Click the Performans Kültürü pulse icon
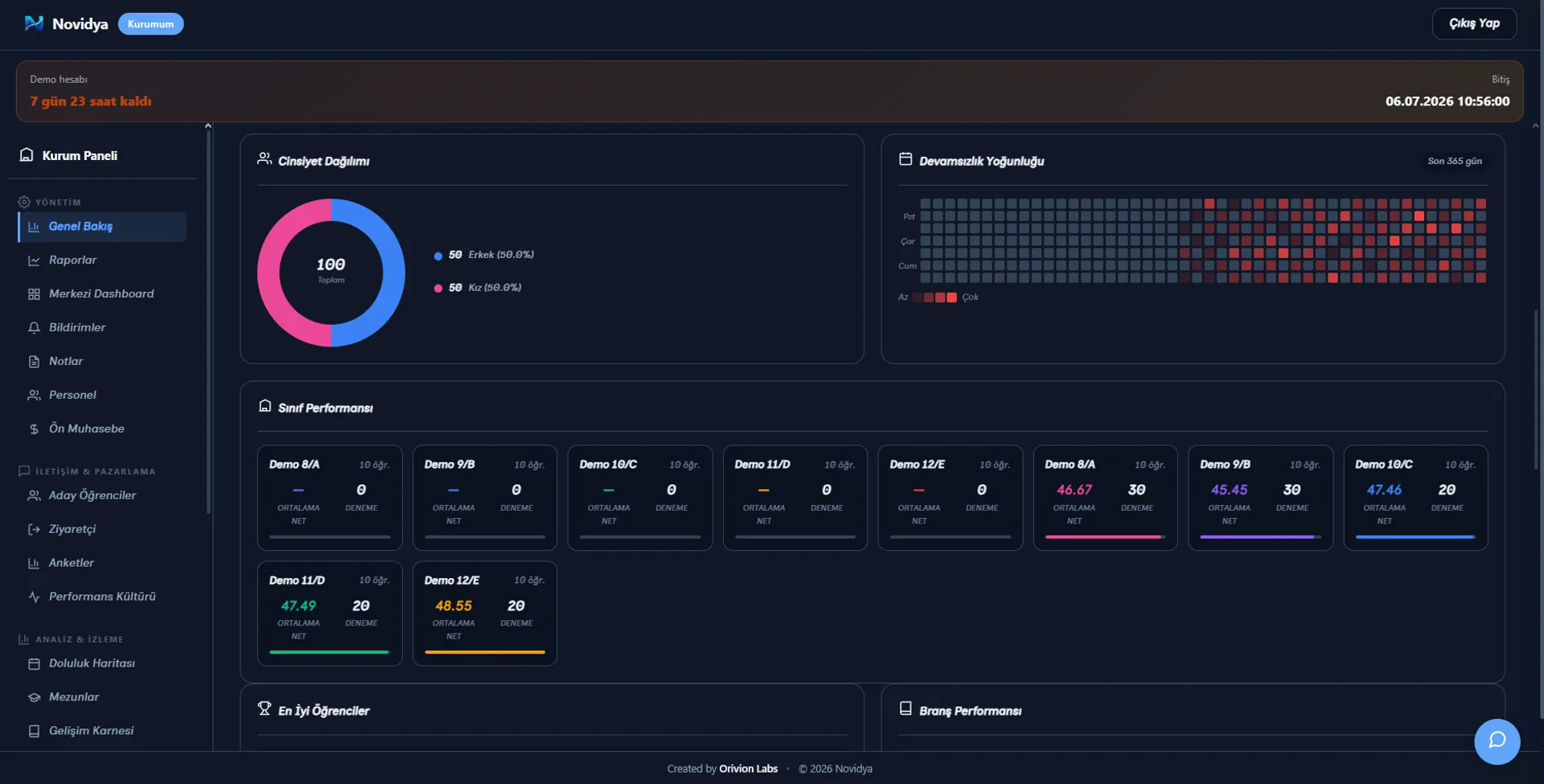The width and height of the screenshot is (1544, 784). [x=34, y=597]
